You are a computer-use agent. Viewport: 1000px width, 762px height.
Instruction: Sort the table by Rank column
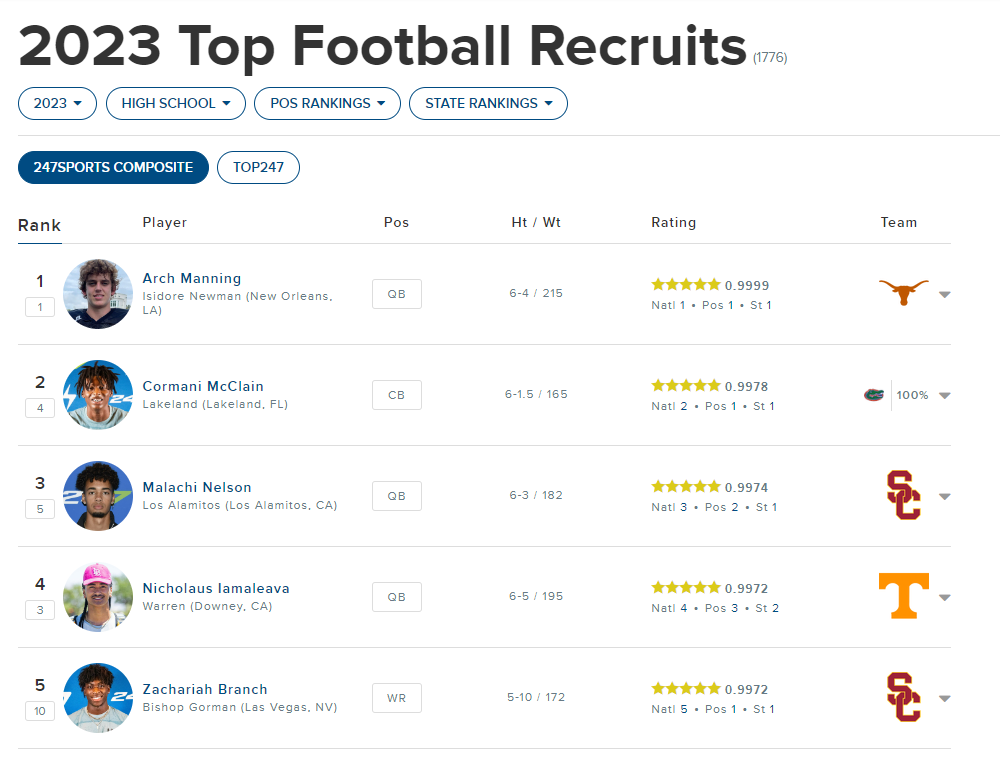point(39,225)
